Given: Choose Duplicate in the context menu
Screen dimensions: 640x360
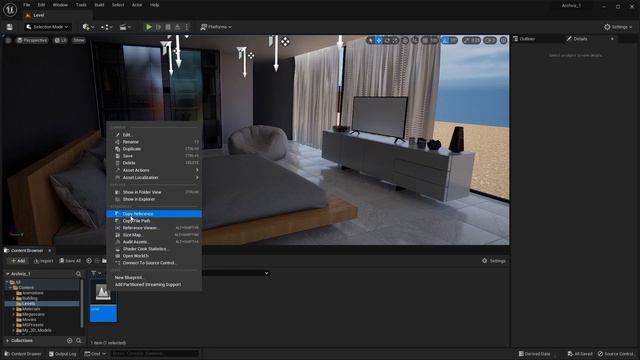Looking at the screenshot, I should (x=154, y=149).
